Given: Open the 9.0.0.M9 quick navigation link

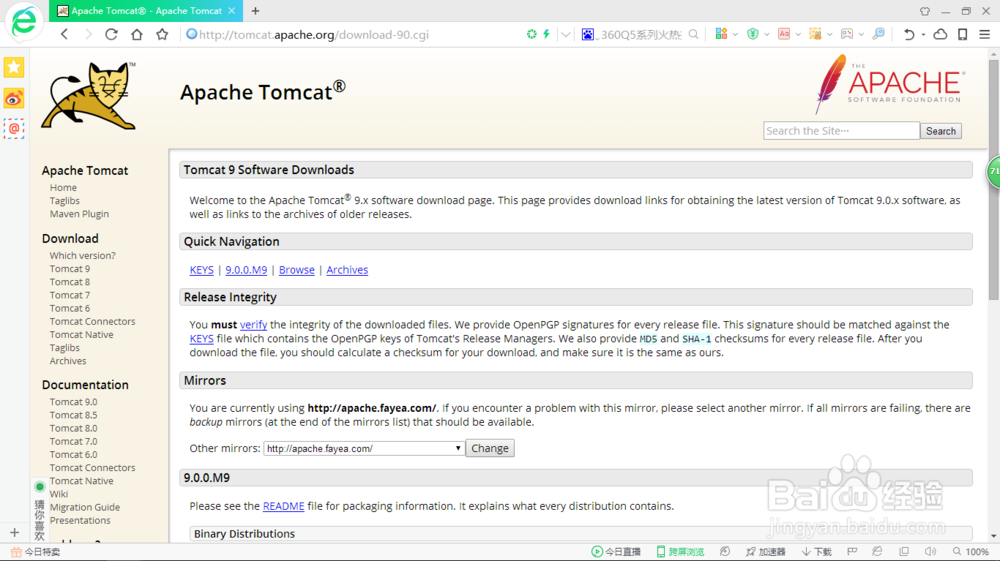Looking at the screenshot, I should tap(246, 270).
